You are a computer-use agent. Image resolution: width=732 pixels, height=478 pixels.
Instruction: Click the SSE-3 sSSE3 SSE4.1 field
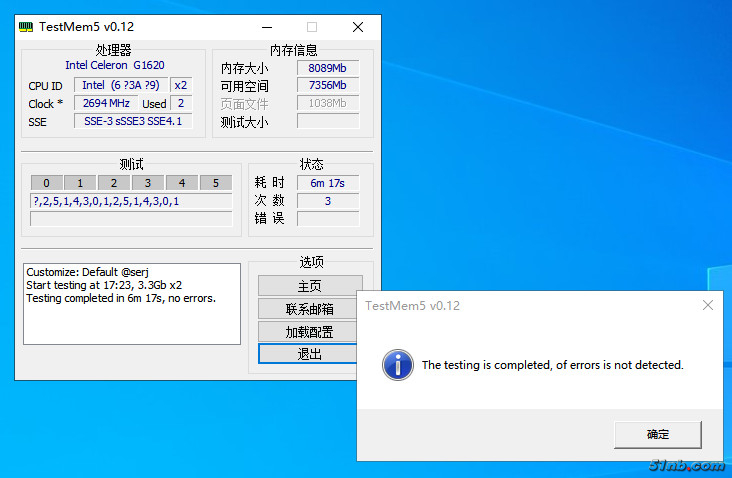click(133, 121)
